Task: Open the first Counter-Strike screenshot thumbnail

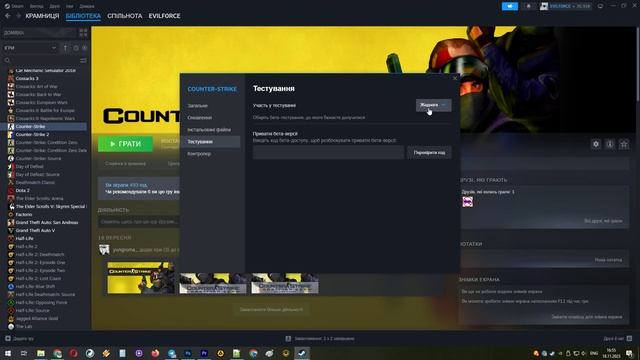Action: (141, 278)
